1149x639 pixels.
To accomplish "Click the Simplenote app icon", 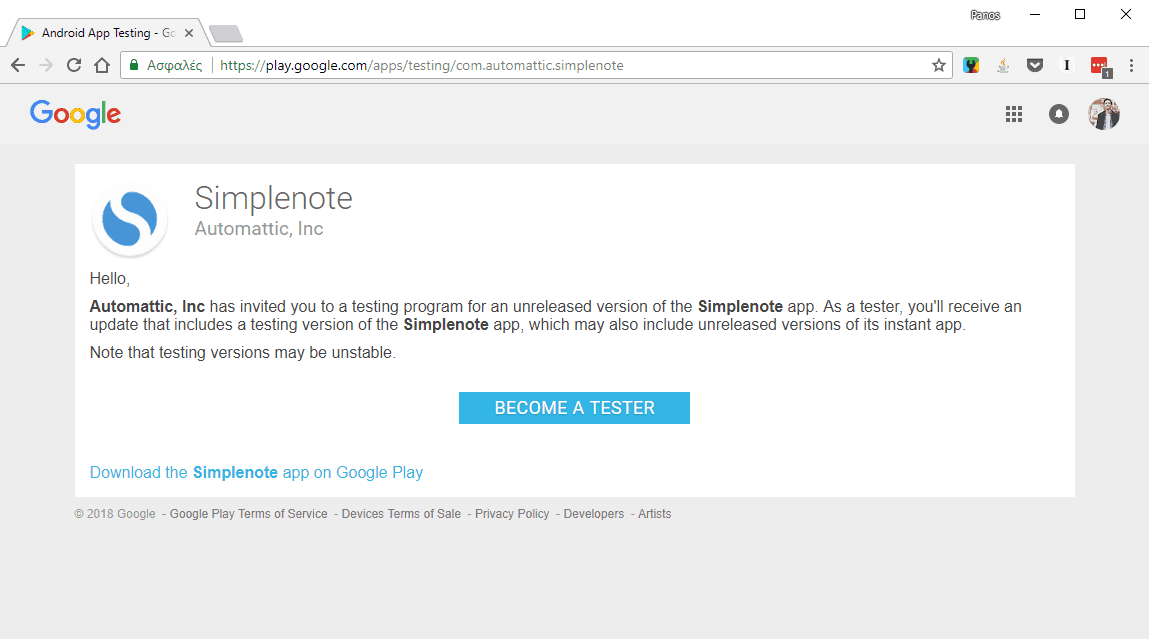I will point(130,219).
